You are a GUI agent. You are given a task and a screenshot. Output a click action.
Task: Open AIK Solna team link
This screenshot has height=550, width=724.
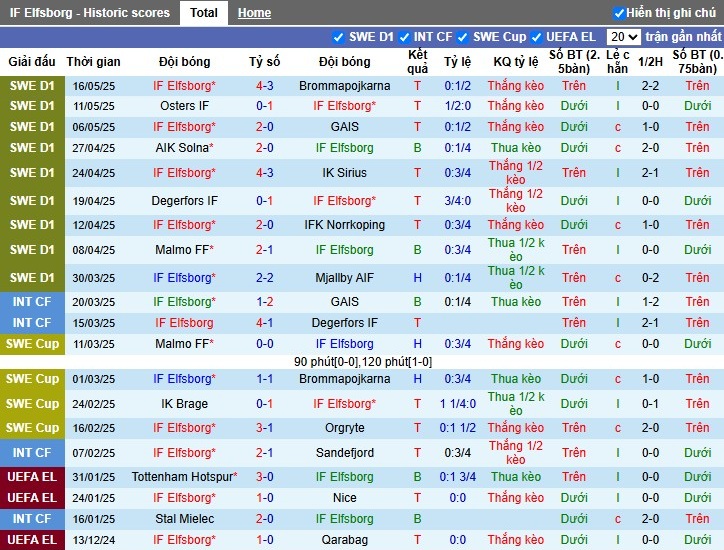click(184, 148)
